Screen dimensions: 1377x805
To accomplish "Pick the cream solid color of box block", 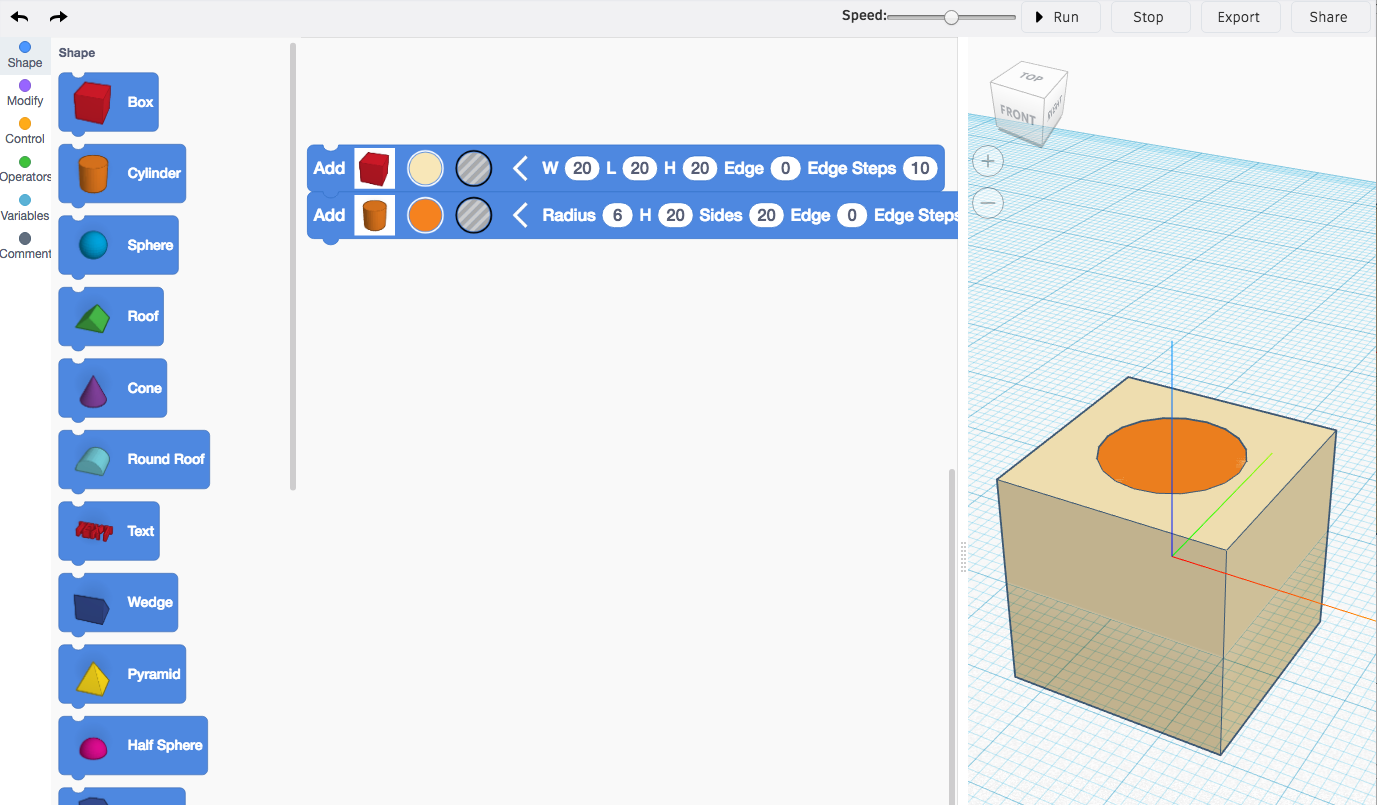I will (426, 168).
